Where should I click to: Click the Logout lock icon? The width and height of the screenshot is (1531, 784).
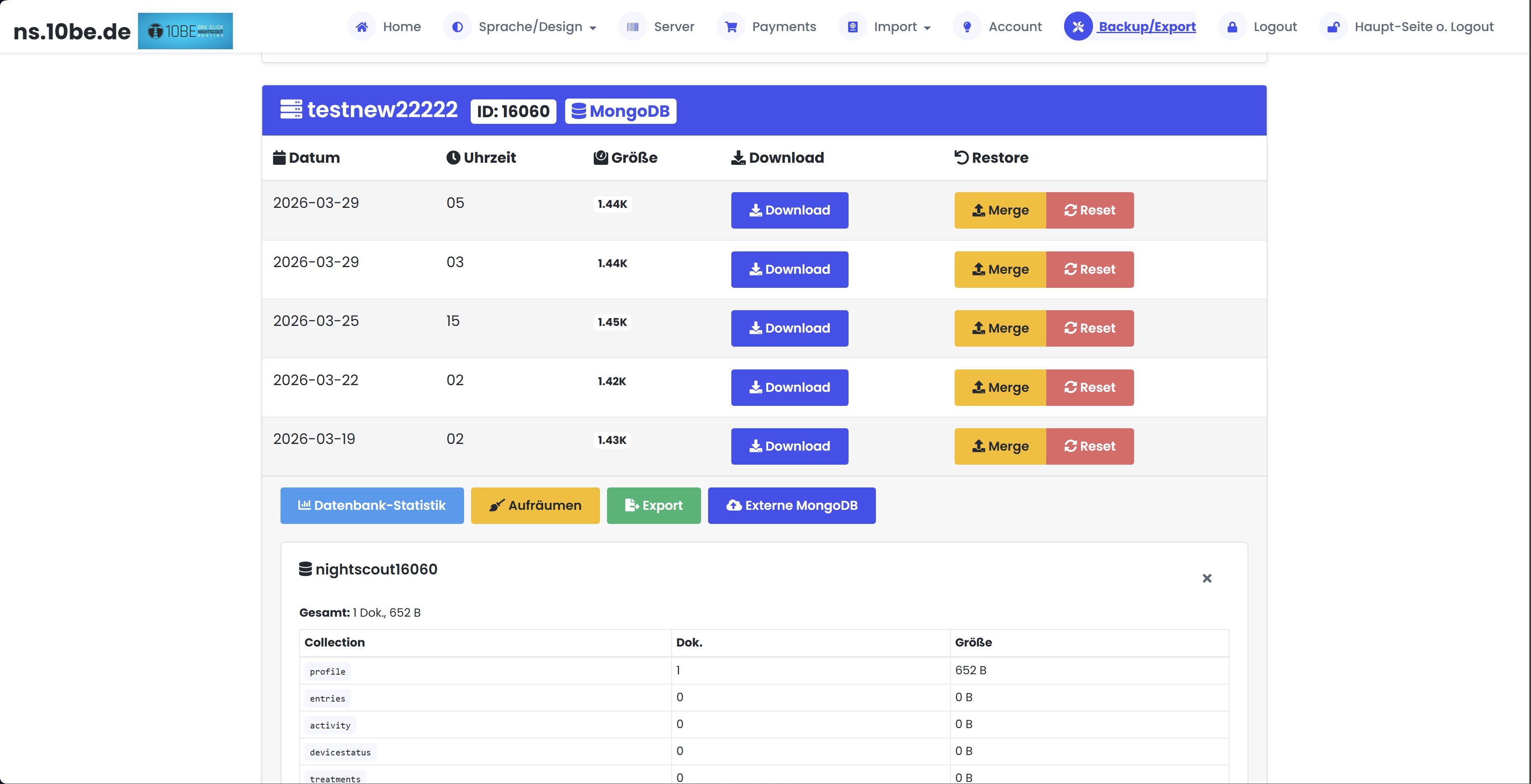click(1232, 27)
